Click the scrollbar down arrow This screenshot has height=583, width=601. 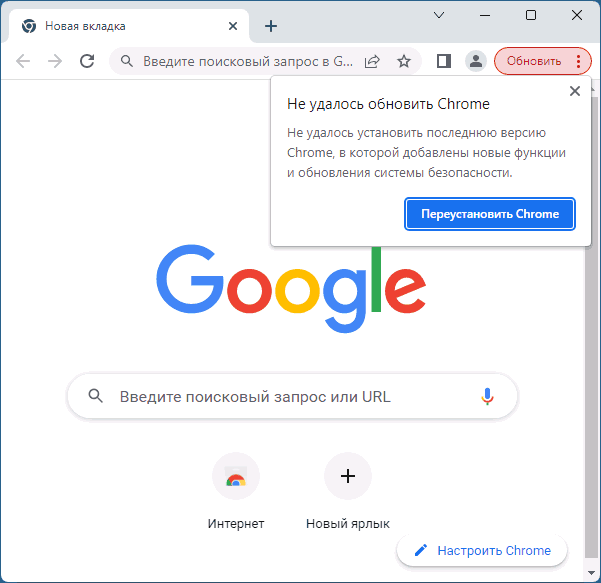click(x=591, y=573)
